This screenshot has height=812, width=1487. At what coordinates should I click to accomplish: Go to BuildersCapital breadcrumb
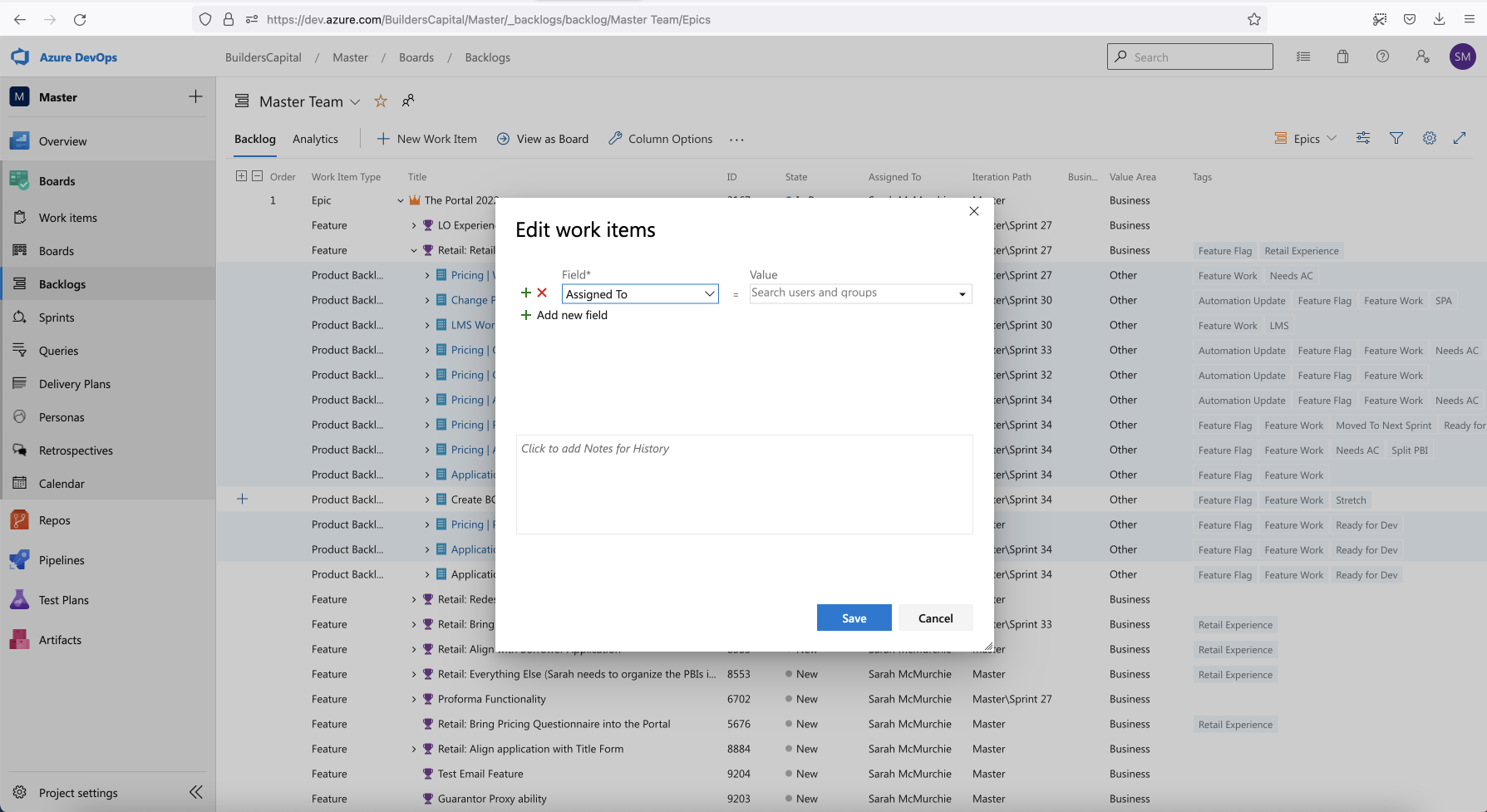click(263, 57)
